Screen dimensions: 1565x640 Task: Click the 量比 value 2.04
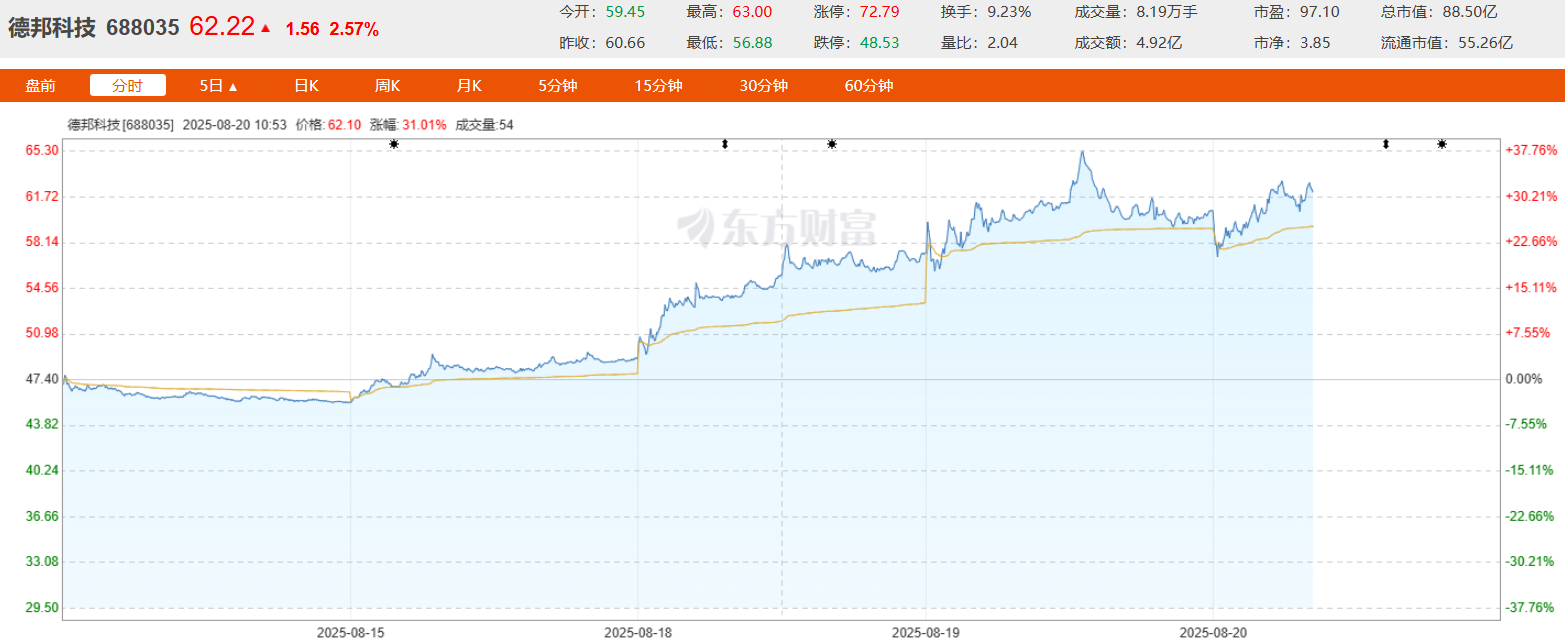click(x=1003, y=43)
